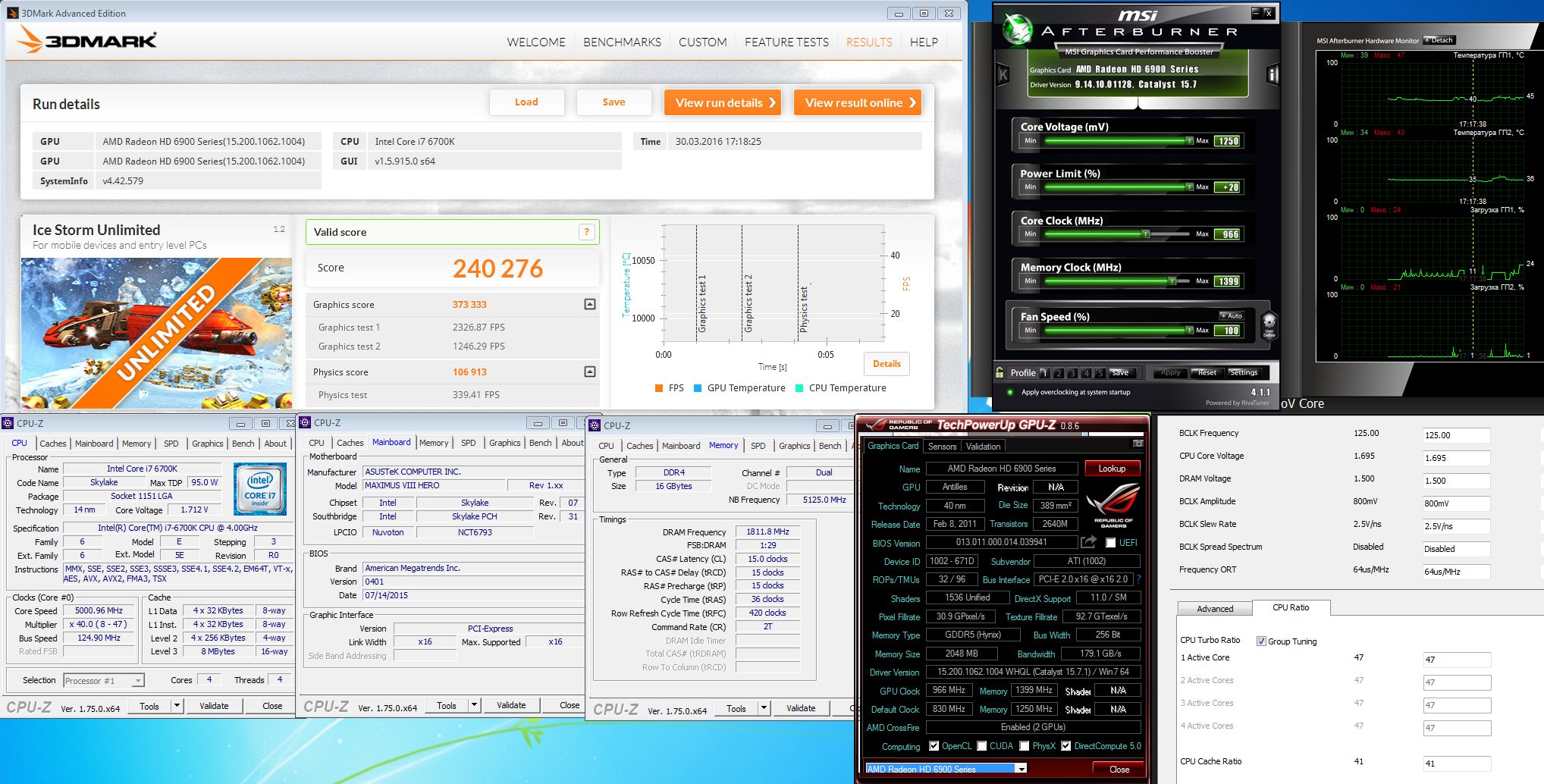Screen dimensions: 1544x784
Task: Open the SPD tab in CPU-Z Memory window
Action: pyautogui.click(x=758, y=446)
